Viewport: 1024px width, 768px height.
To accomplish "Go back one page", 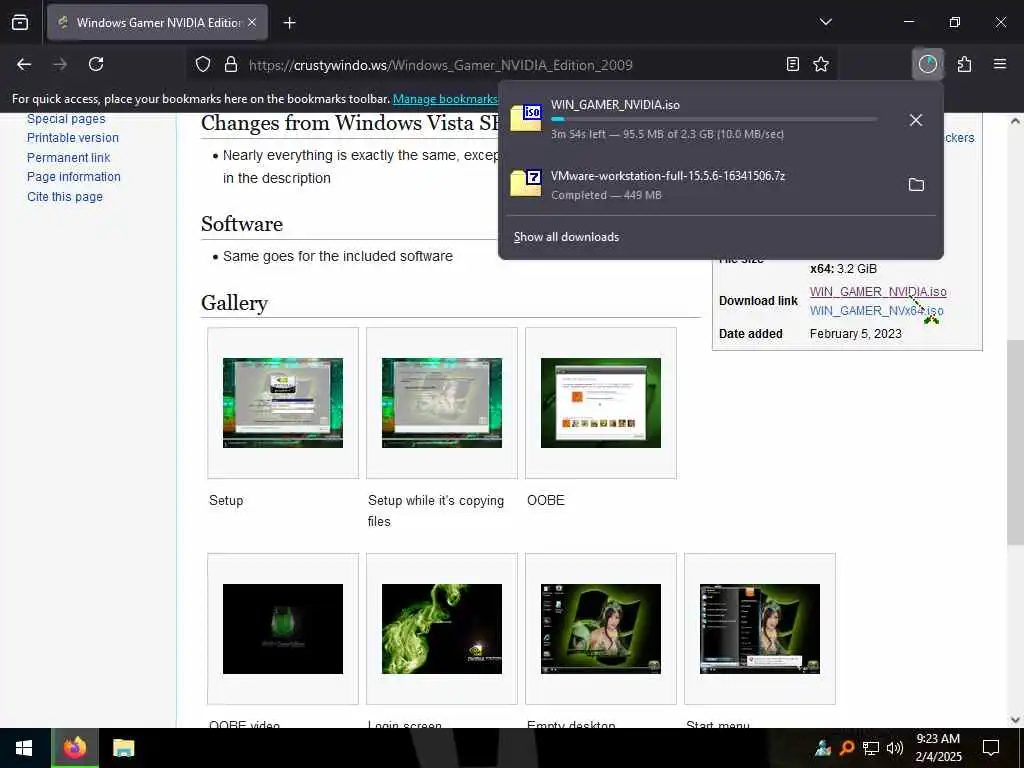I will (x=24, y=64).
